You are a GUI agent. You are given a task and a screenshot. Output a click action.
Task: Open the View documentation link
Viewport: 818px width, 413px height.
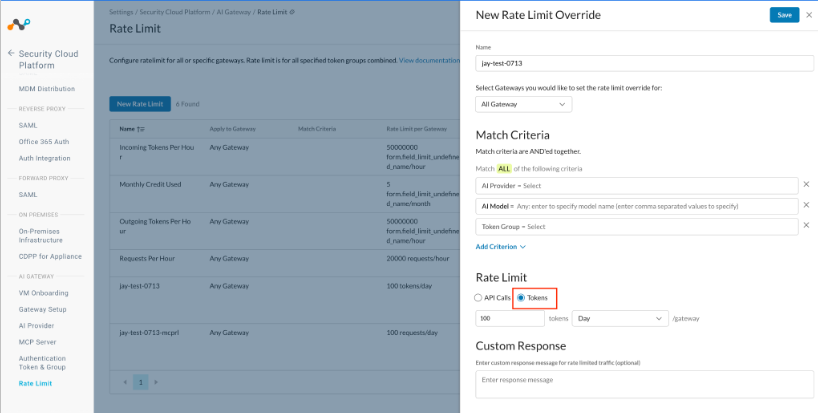[429, 60]
